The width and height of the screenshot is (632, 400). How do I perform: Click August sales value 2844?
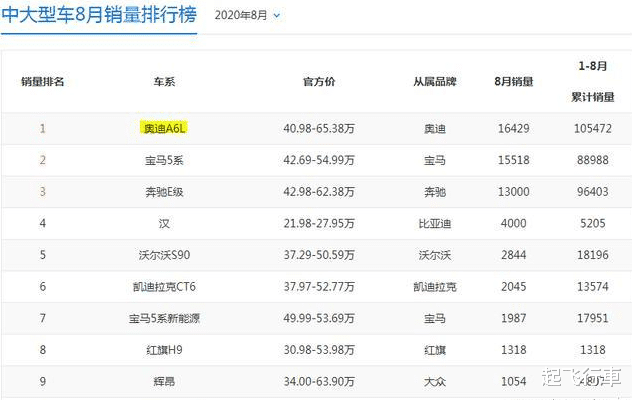coord(514,255)
